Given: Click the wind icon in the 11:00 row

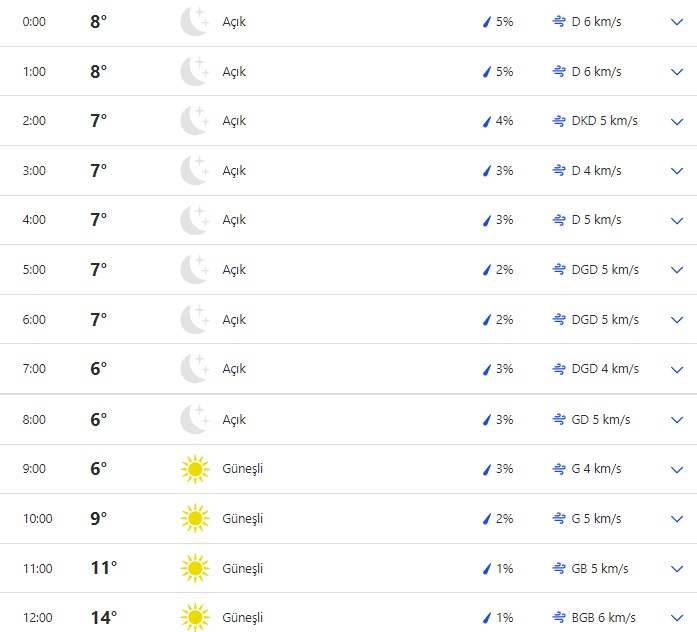Looking at the screenshot, I should (560, 568).
